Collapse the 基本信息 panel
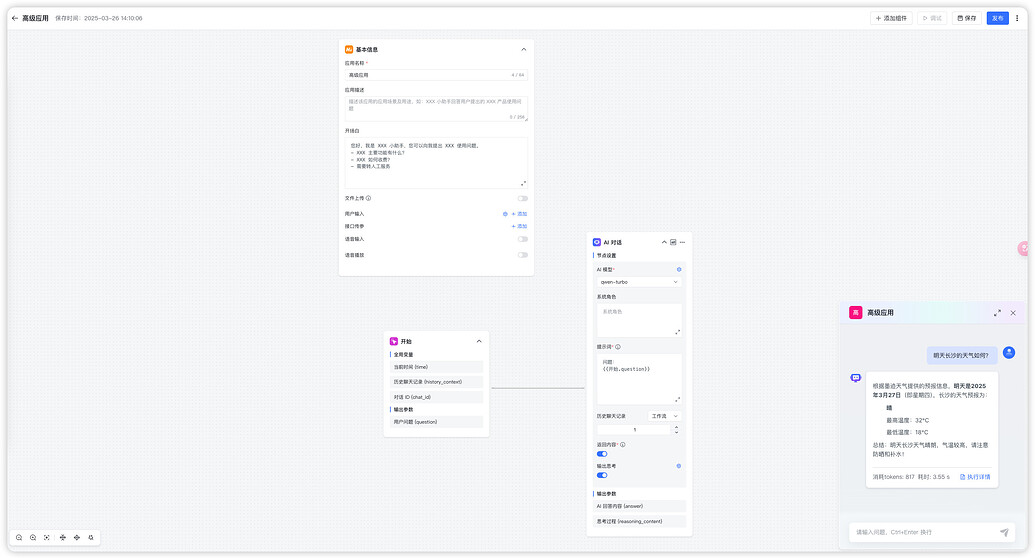 click(x=523, y=50)
